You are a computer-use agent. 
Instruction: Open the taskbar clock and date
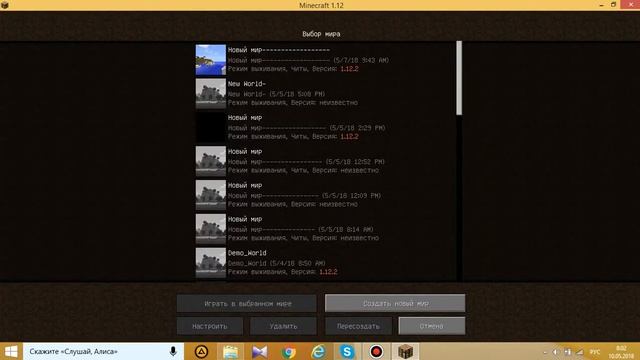point(621,352)
